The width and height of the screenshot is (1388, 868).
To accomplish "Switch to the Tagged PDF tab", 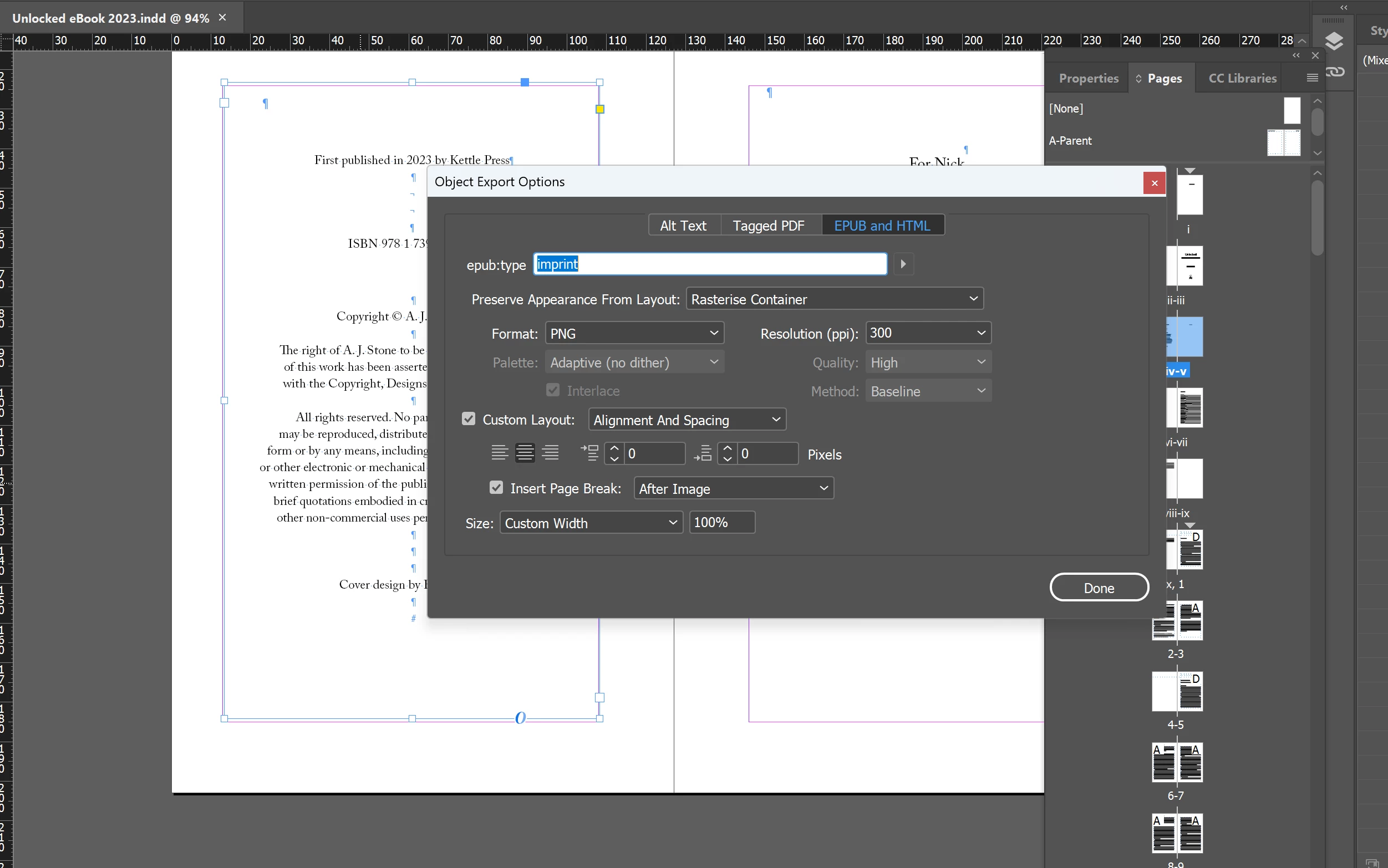I will click(769, 226).
